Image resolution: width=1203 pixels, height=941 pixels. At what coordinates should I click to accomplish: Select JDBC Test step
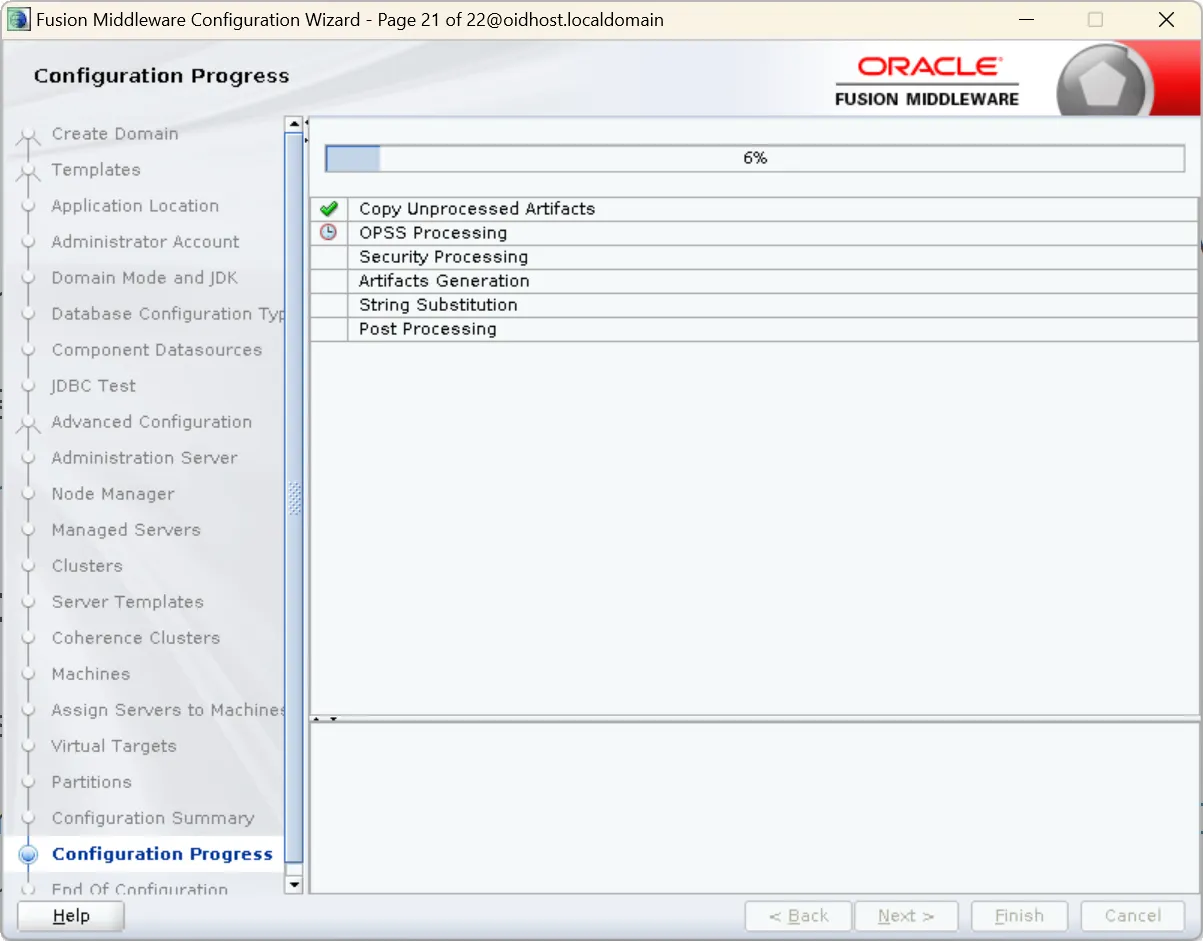pyautogui.click(x=94, y=386)
